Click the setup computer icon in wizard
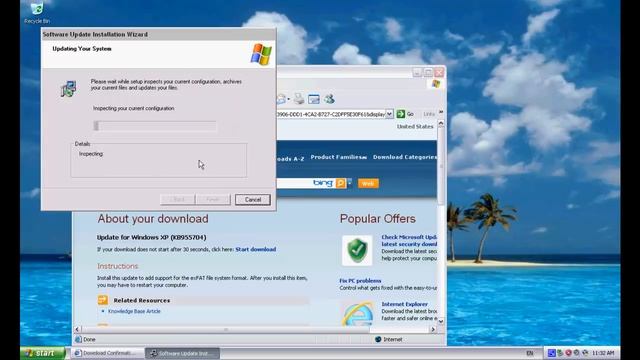The height and width of the screenshot is (360, 640). 69,89
